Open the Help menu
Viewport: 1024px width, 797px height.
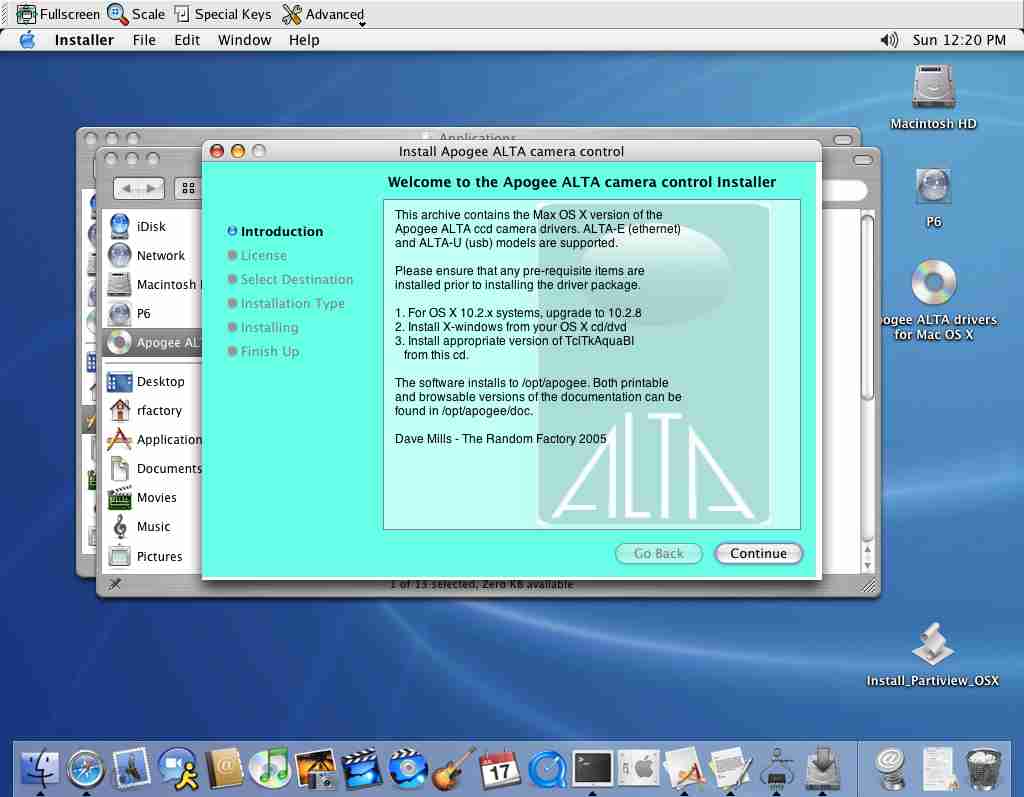tap(304, 40)
